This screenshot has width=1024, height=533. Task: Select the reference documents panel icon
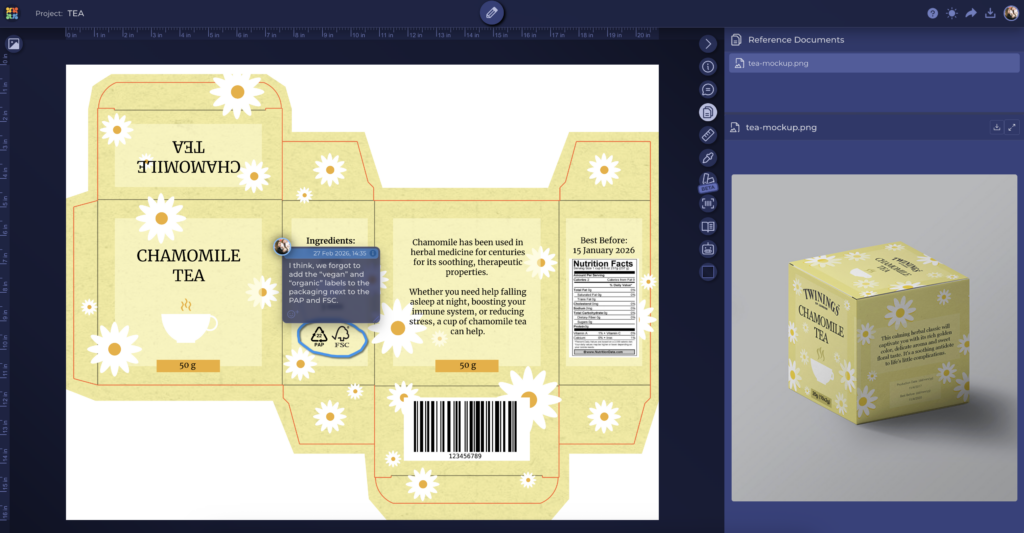(707, 112)
